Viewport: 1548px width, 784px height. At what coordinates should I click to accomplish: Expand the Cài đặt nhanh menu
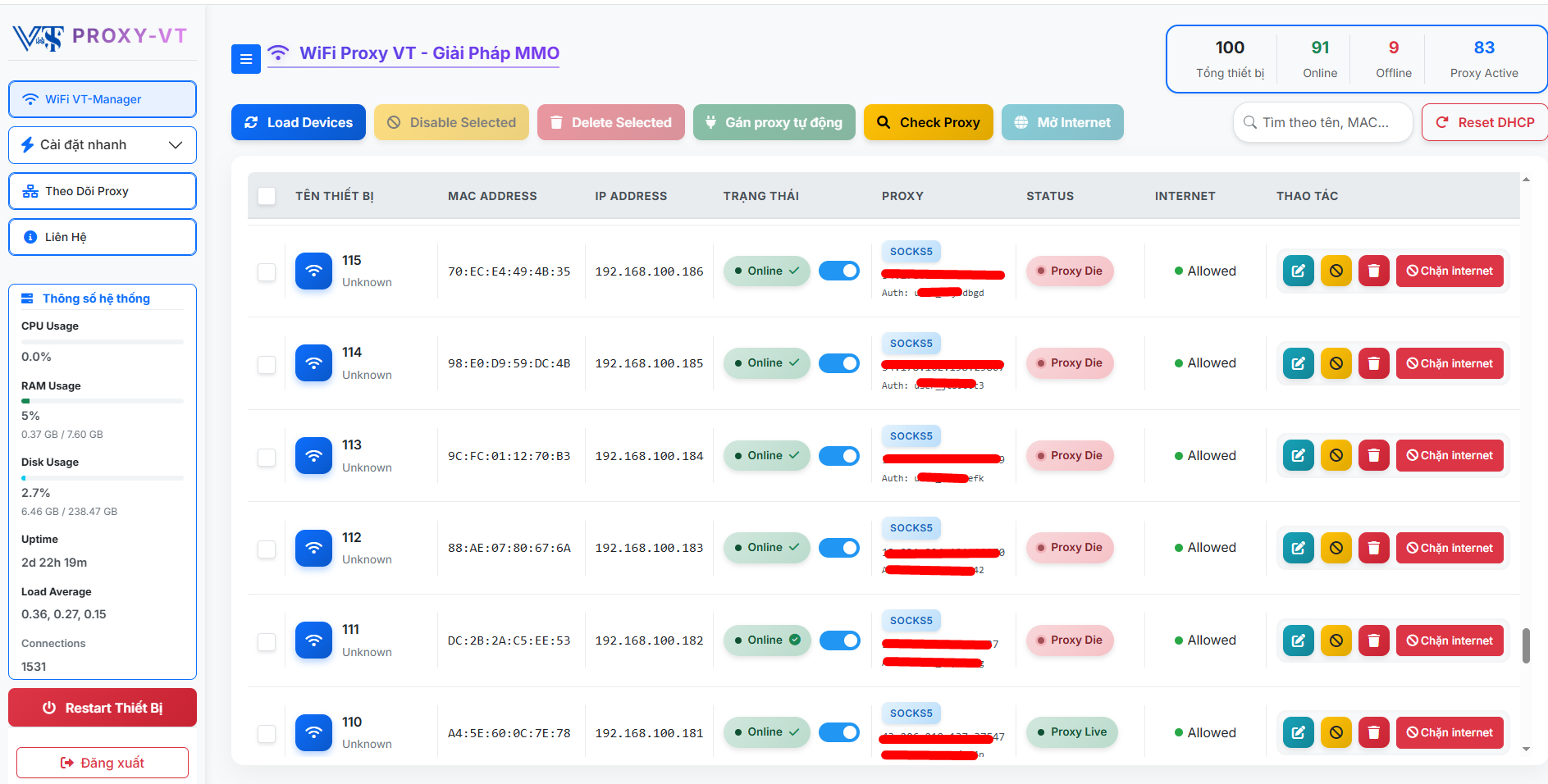[x=102, y=144]
